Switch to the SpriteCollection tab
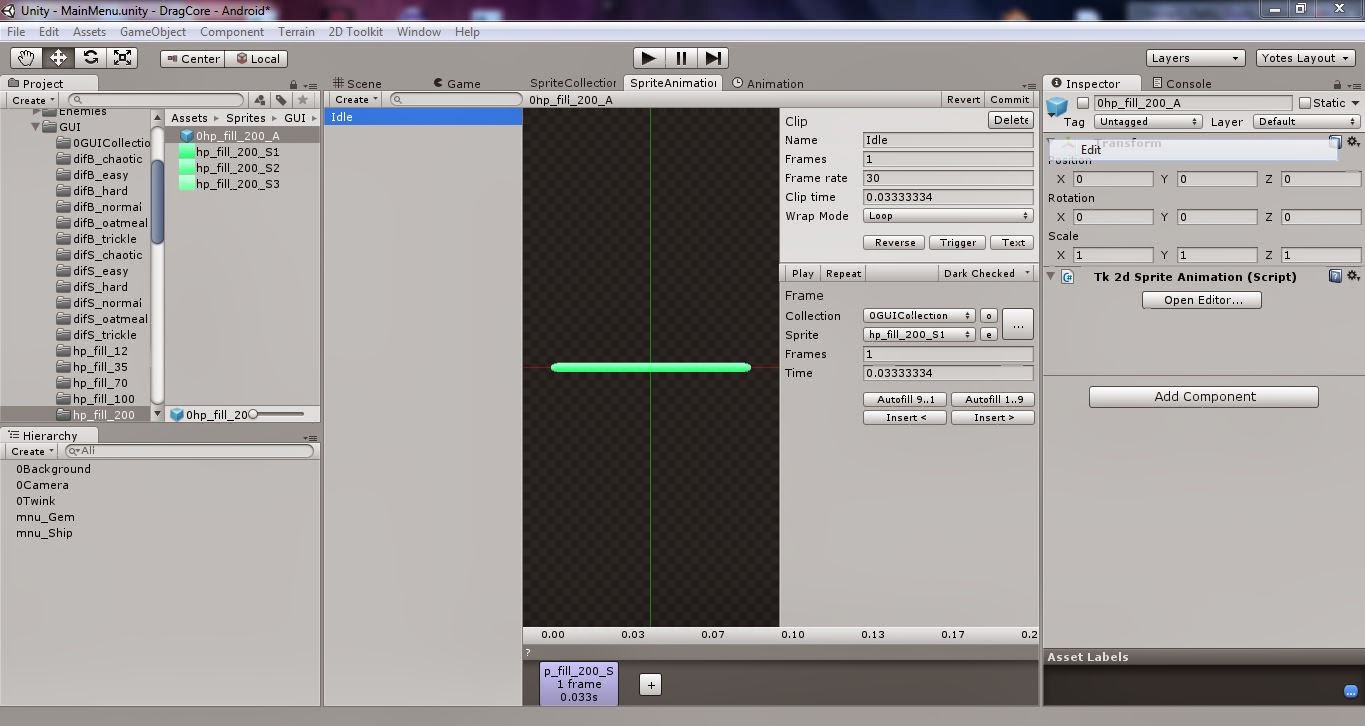The height and width of the screenshot is (726, 1365). [572, 83]
